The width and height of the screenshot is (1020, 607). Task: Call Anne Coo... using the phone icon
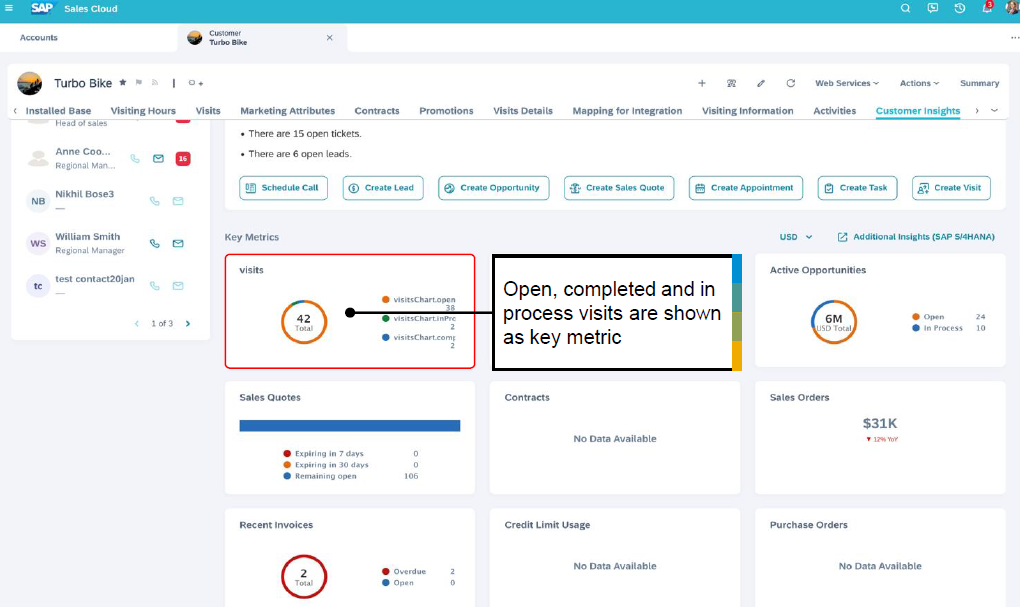(135, 159)
